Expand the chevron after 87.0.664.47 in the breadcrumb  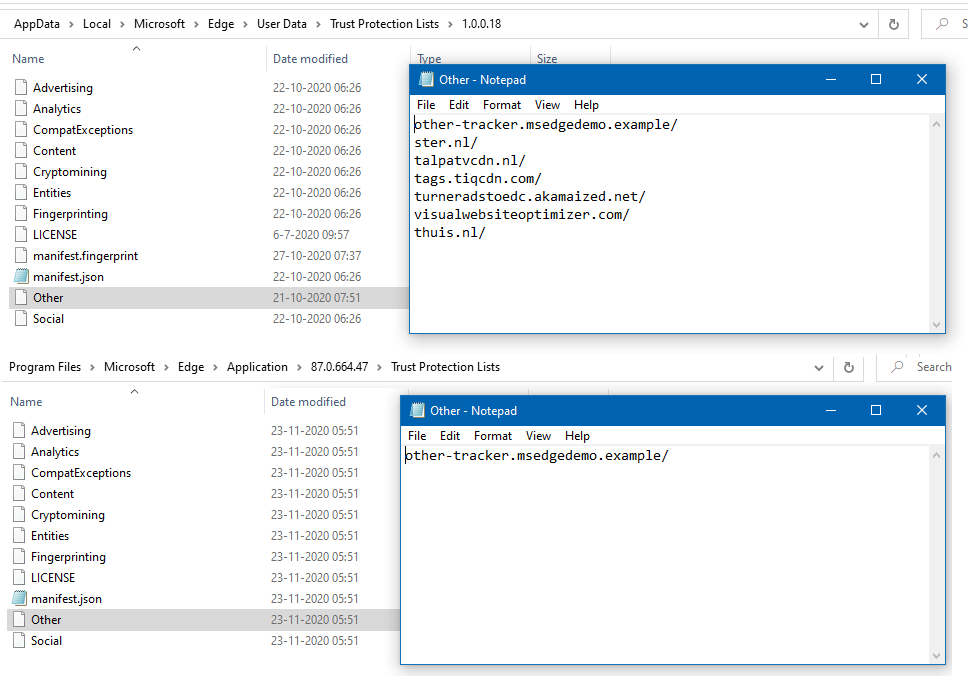379,367
